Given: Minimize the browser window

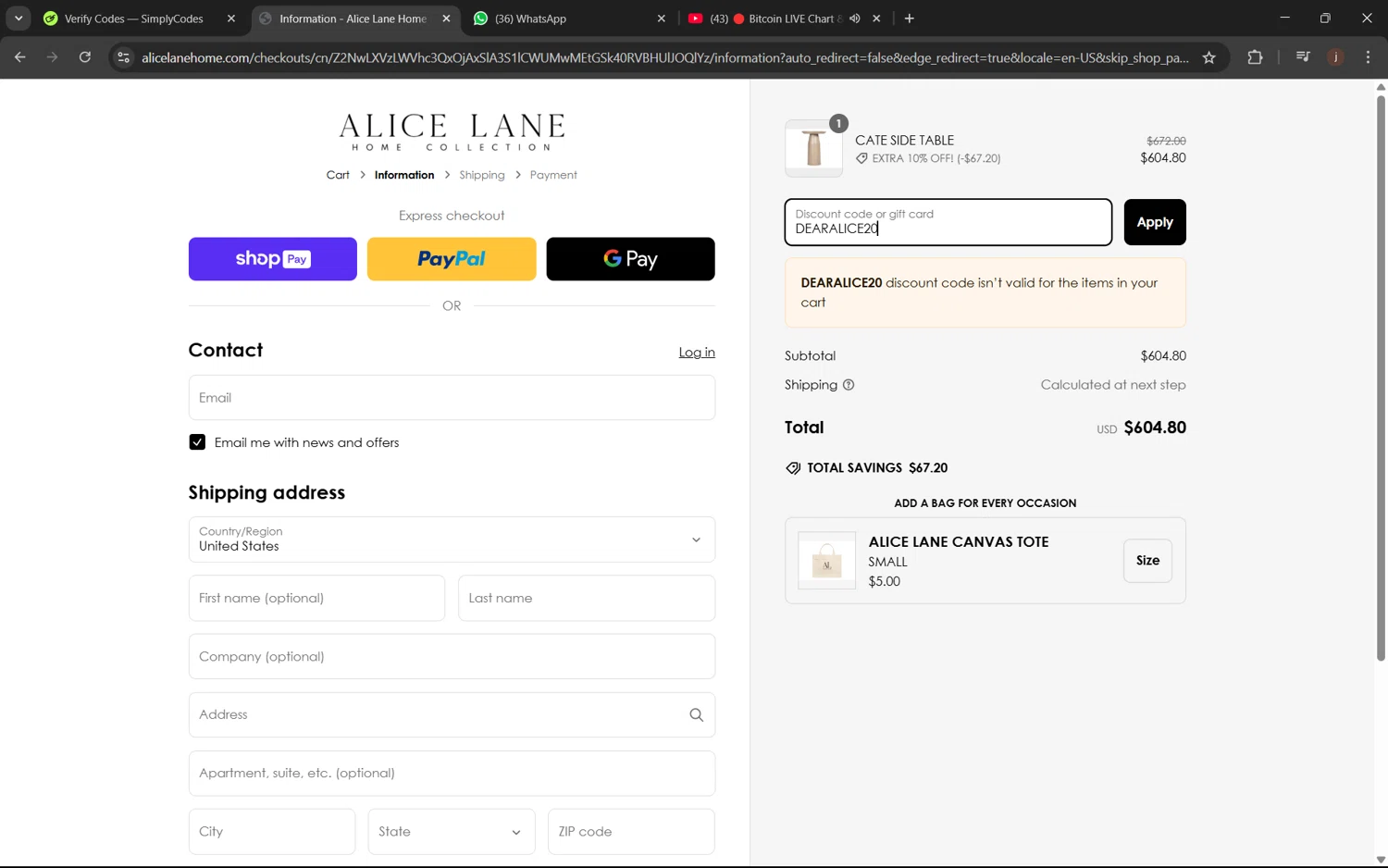Looking at the screenshot, I should click(1284, 19).
